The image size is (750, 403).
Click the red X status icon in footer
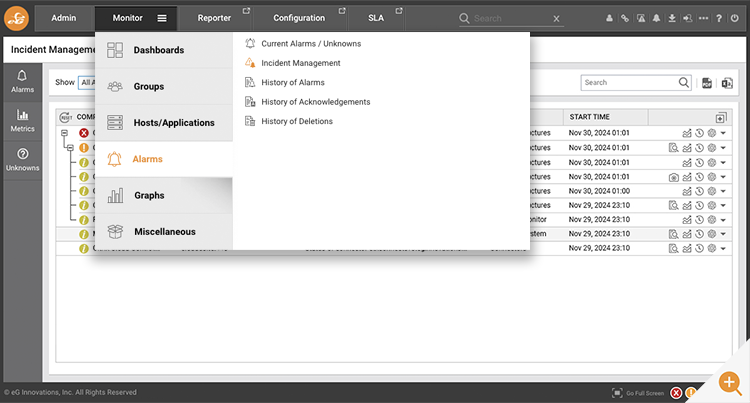(676, 393)
